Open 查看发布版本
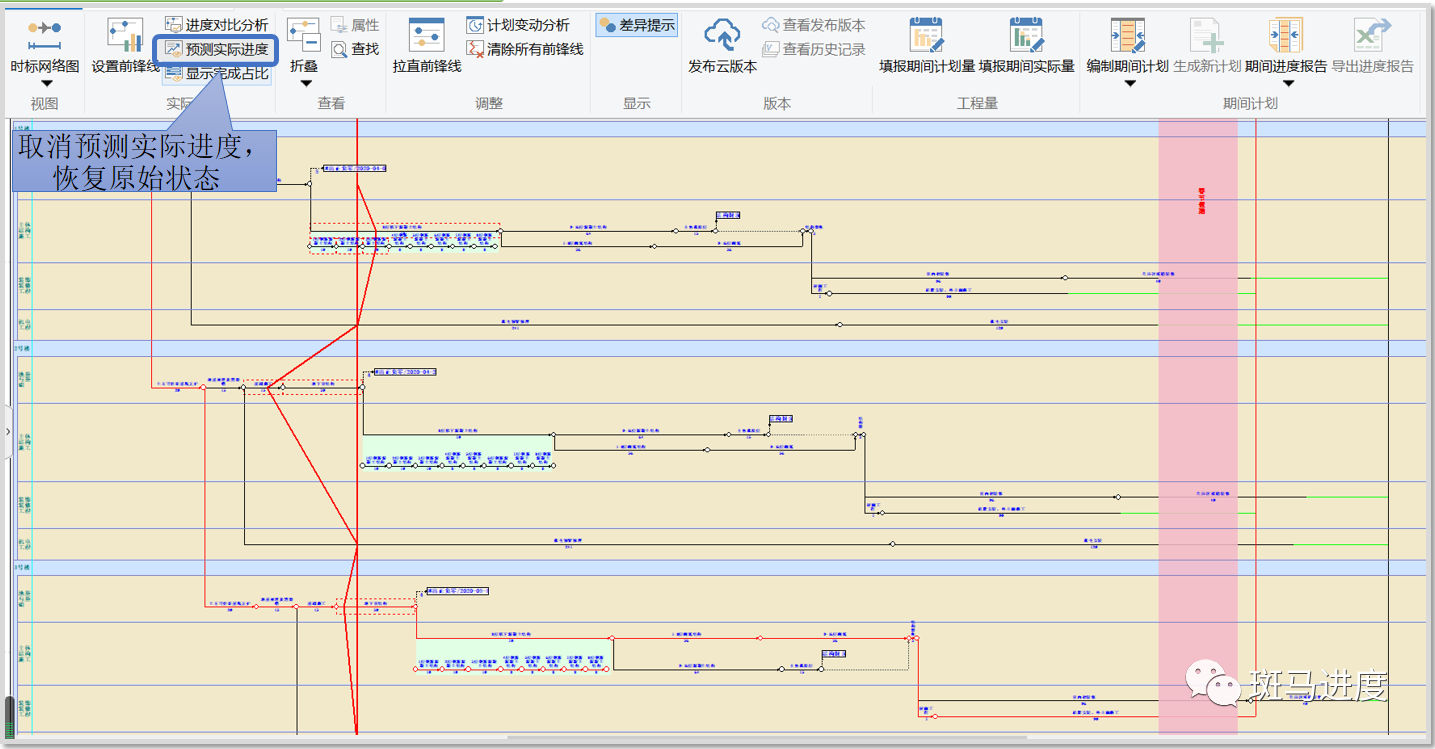Screen dimensions: 1435x749 pyautogui.click(x=813, y=25)
